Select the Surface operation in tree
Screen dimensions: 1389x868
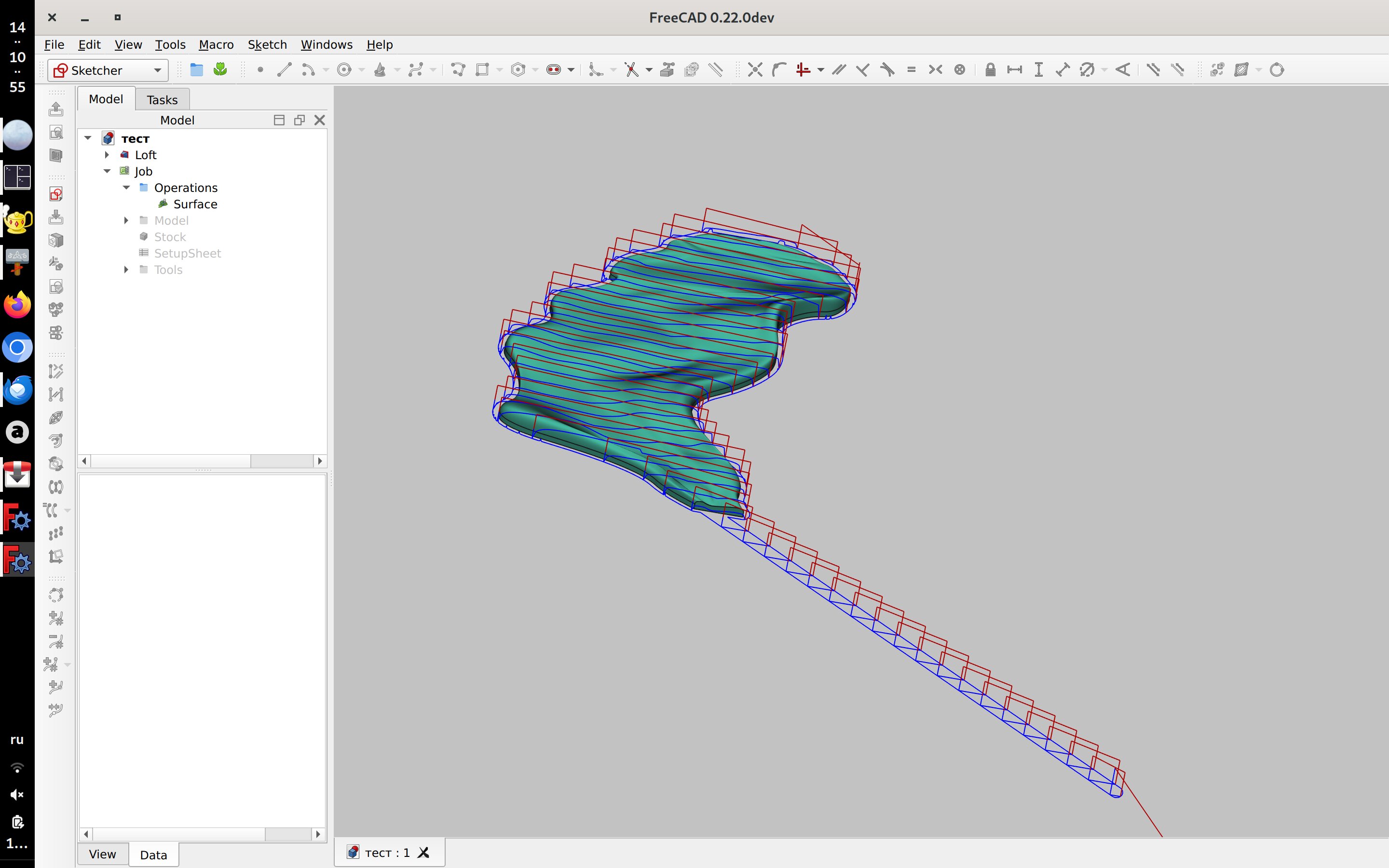pyautogui.click(x=194, y=204)
